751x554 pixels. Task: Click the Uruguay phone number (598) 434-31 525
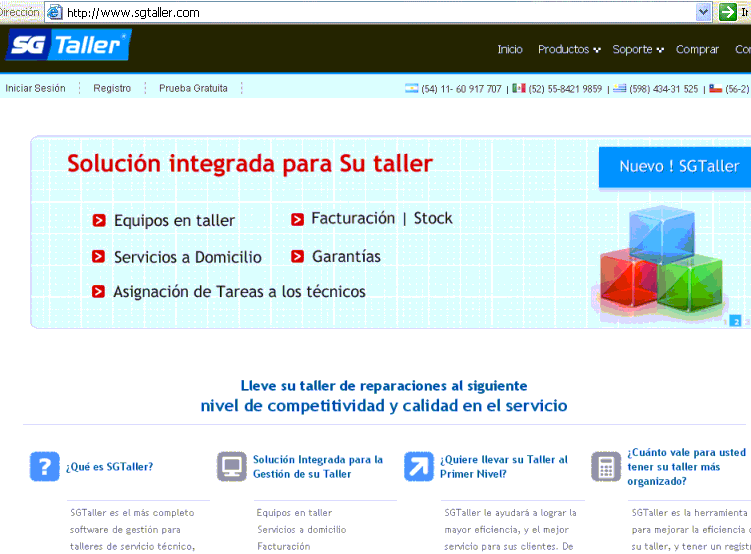[664, 89]
